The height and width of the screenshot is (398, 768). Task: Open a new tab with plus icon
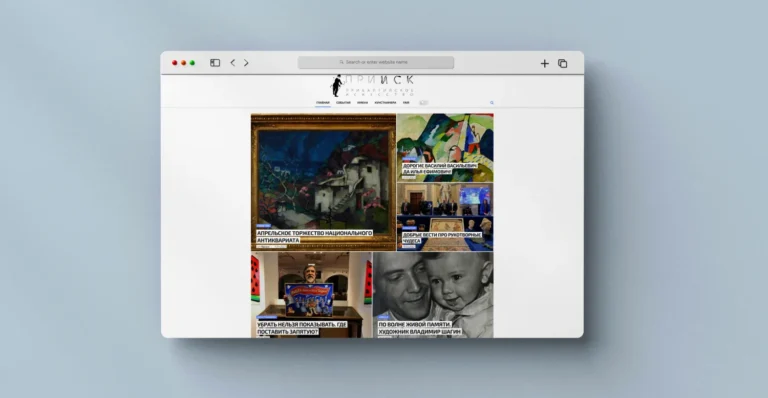click(x=545, y=64)
